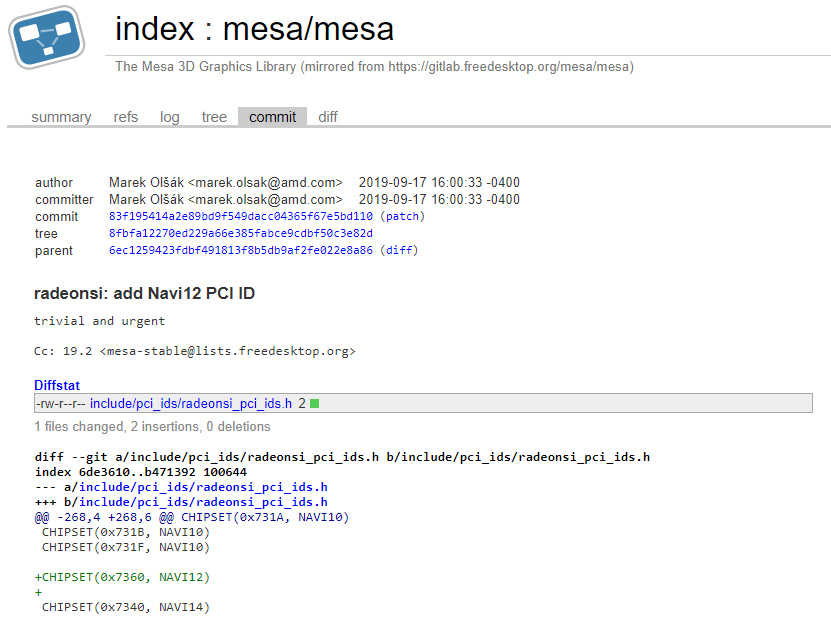831x639 pixels.
Task: Click the (diff) link beside parent hash
Action: click(x=399, y=250)
